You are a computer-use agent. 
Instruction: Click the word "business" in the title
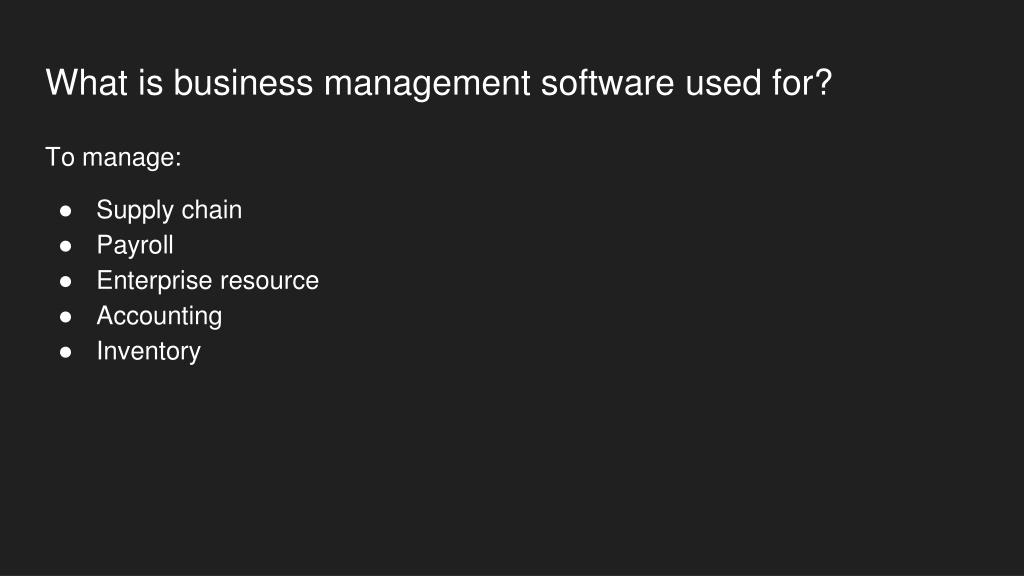pyautogui.click(x=243, y=83)
